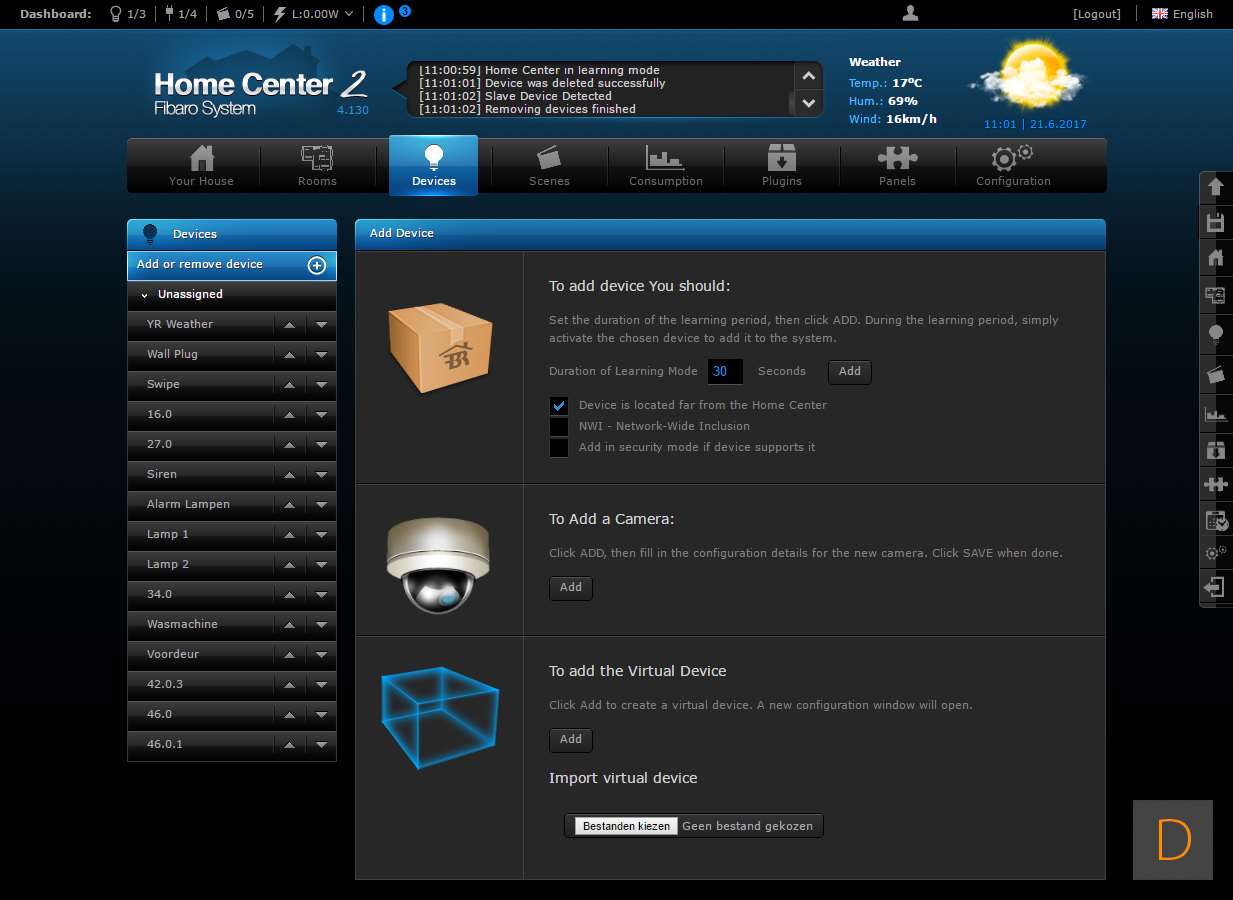This screenshot has width=1233, height=900.
Task: Click the logout door icon in right sidebar
Action: pos(1216,587)
